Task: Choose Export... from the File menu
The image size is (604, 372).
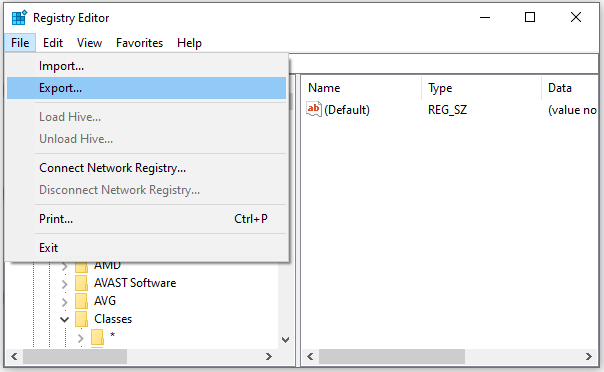Action: coord(146,88)
